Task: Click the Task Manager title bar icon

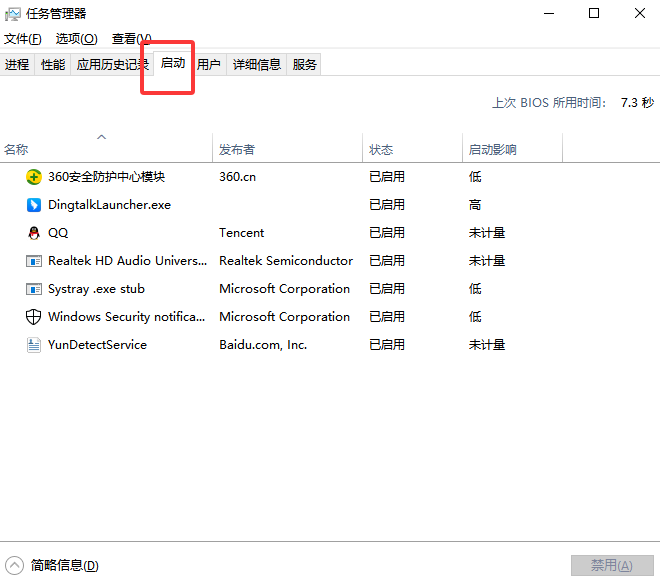Action: (13, 14)
